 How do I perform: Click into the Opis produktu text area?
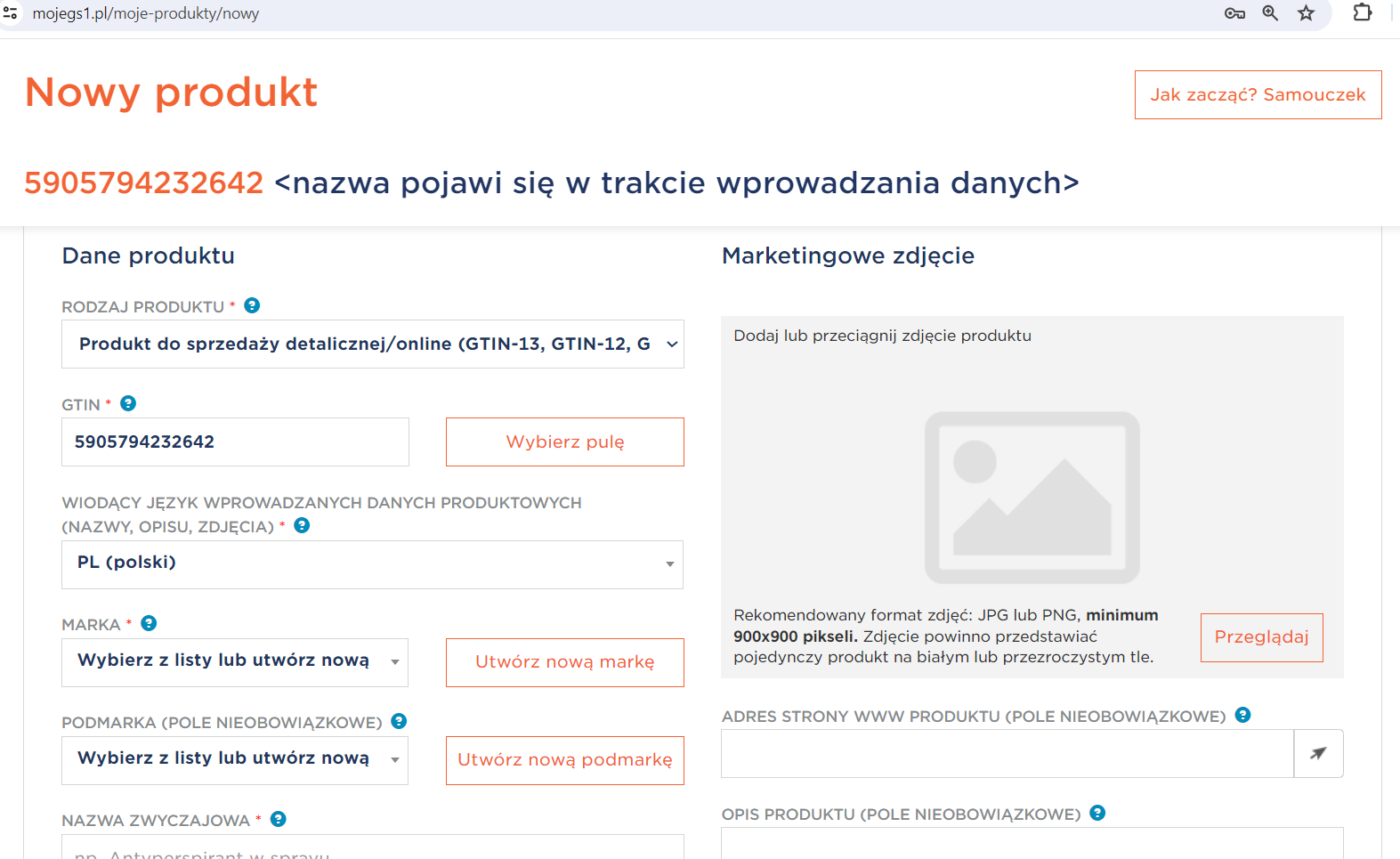(1032, 843)
